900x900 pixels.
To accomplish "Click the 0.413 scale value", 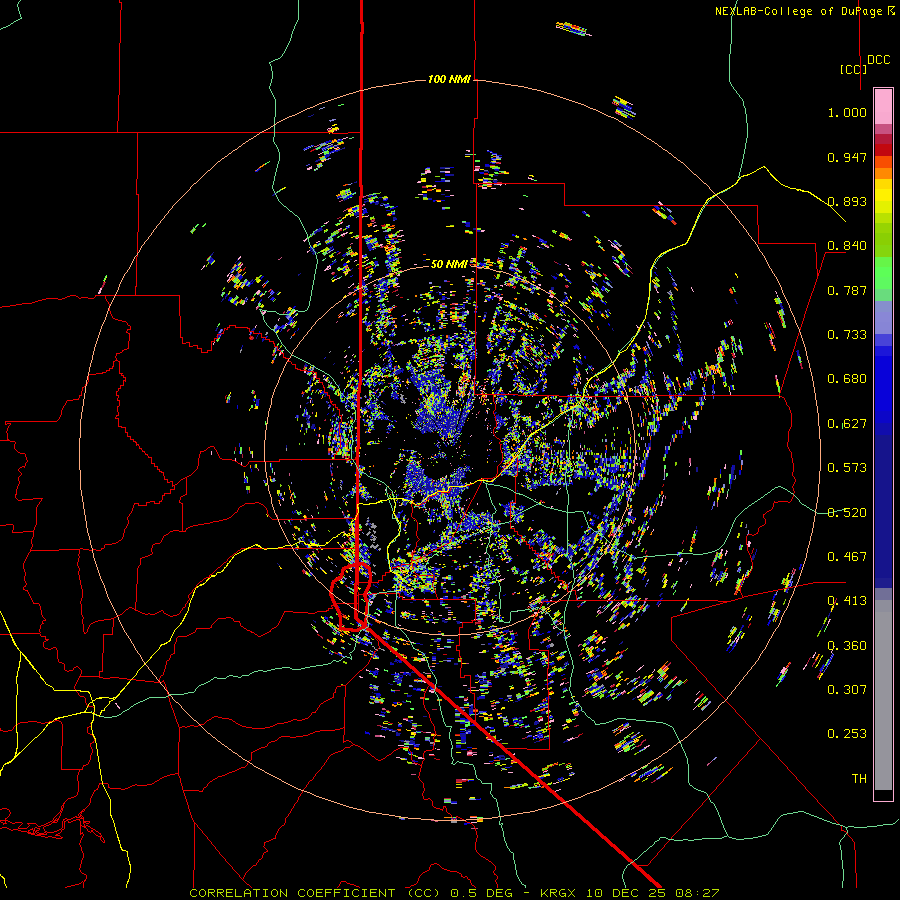I will point(847,601).
